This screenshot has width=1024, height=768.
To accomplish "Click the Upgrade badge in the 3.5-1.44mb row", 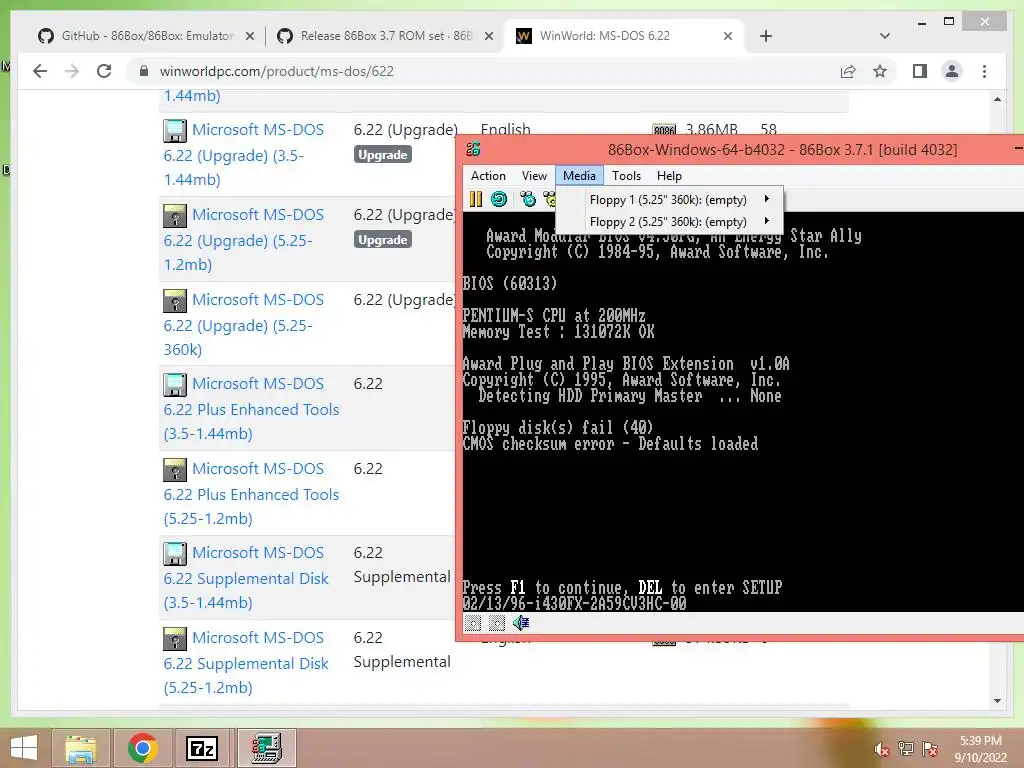I will (x=383, y=155).
